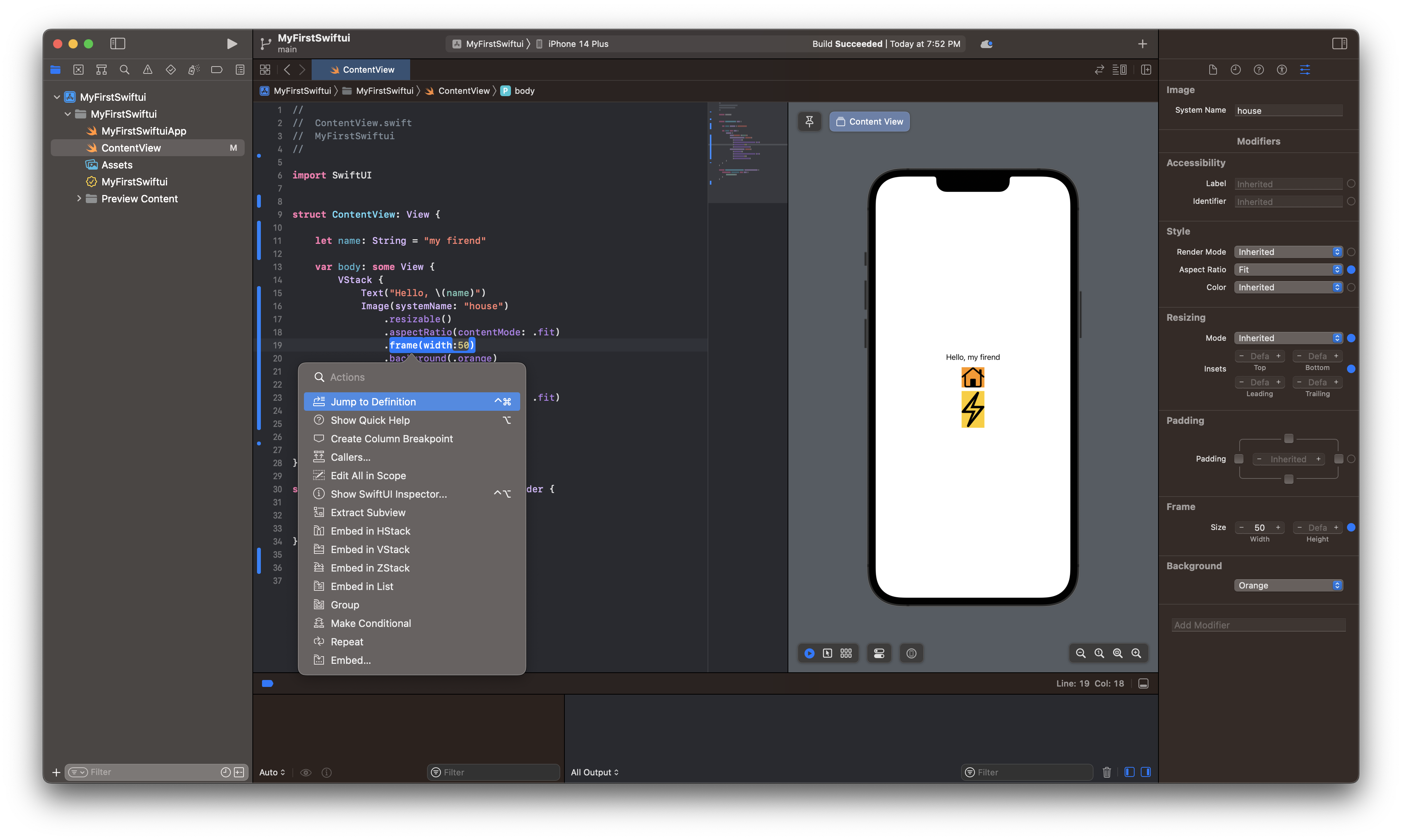Screen dimensions: 1402x840
Task: Open the Background Orange dropdown
Action: [1288, 585]
